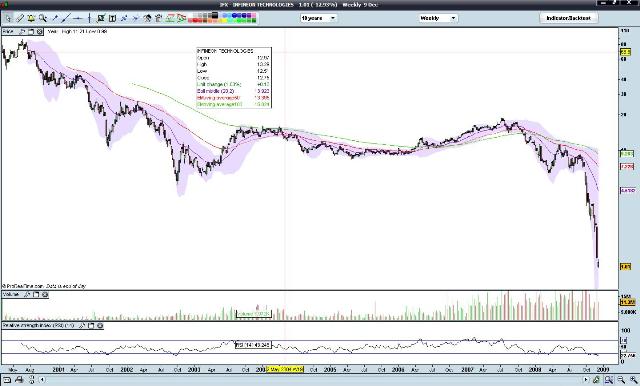The width and height of the screenshot is (640, 386).
Task: Open the Indicator/Backtest button
Action: click(569, 18)
